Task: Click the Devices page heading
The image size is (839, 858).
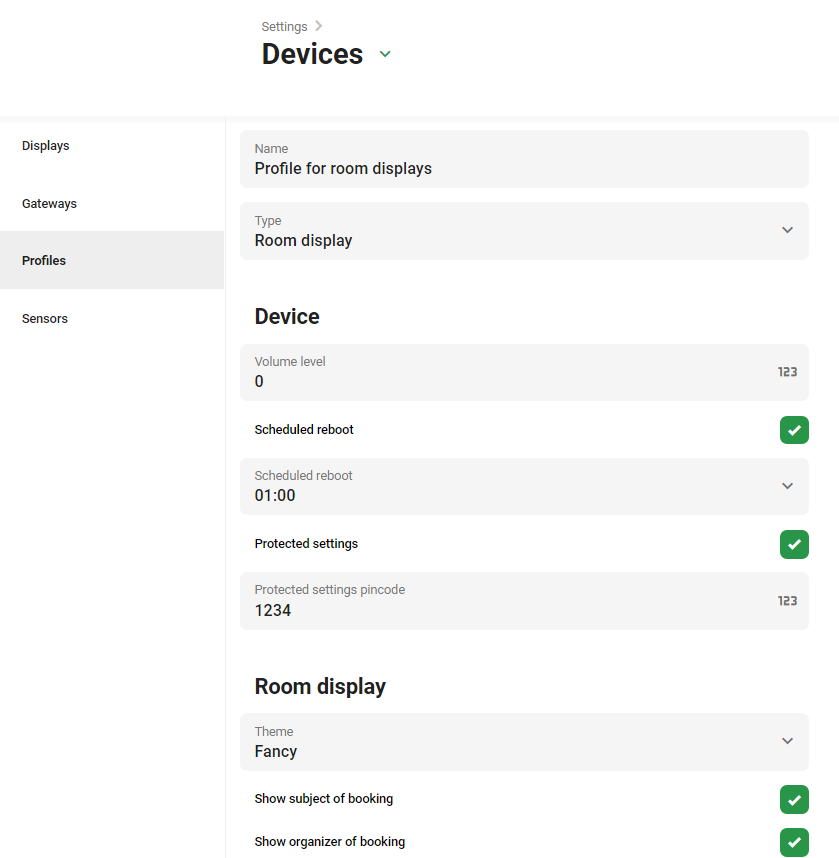Action: [x=312, y=54]
